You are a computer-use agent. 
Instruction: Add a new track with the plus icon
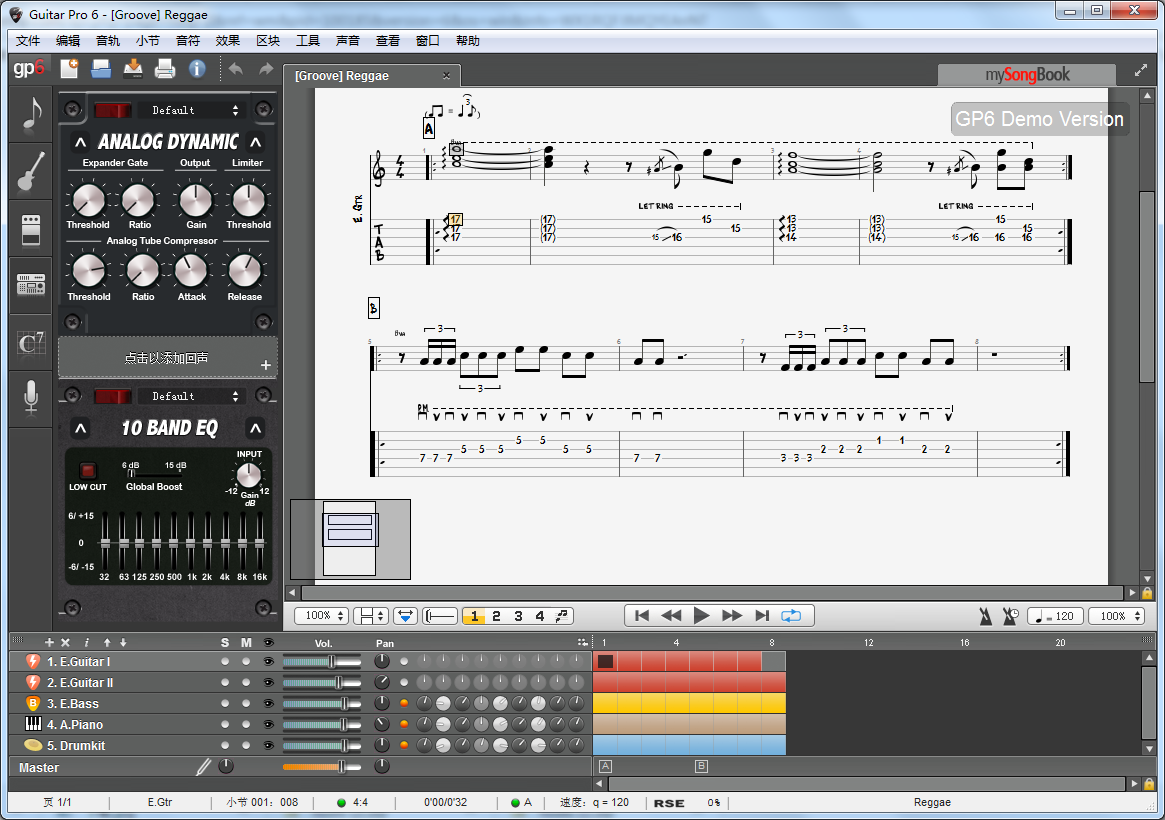pos(48,642)
